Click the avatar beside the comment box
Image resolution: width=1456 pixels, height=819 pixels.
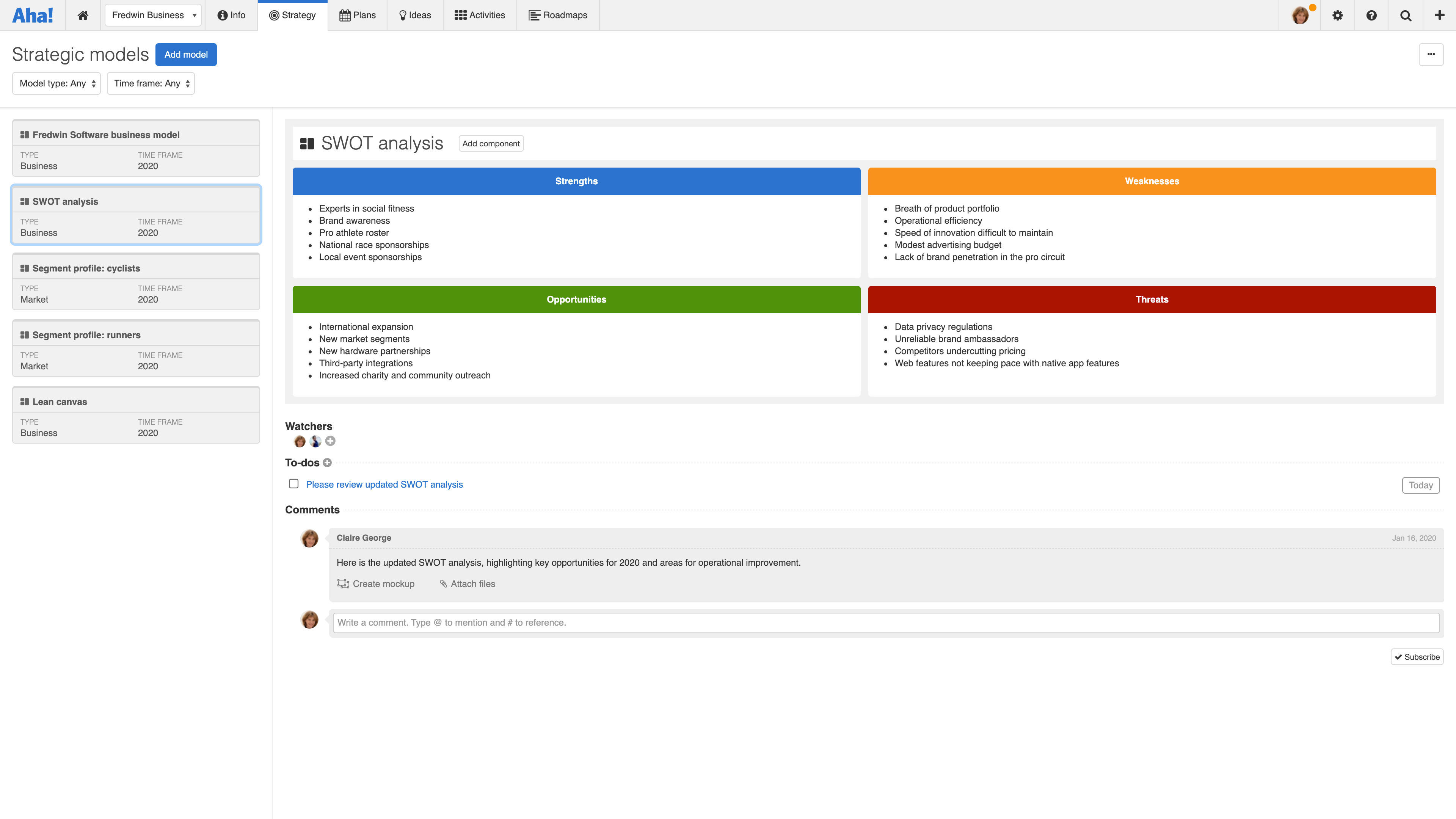pyautogui.click(x=310, y=620)
